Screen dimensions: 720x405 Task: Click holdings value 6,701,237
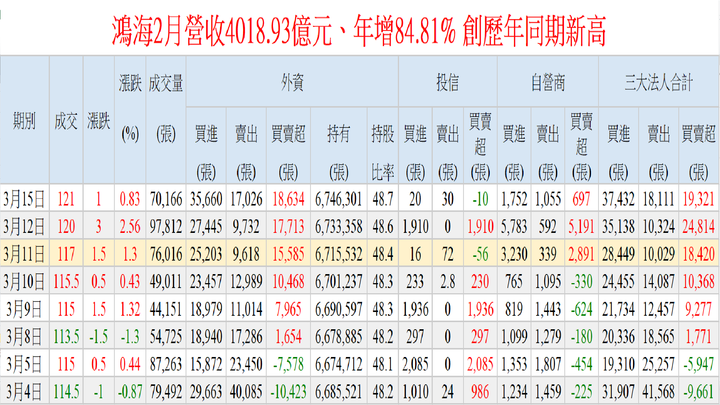click(x=338, y=281)
